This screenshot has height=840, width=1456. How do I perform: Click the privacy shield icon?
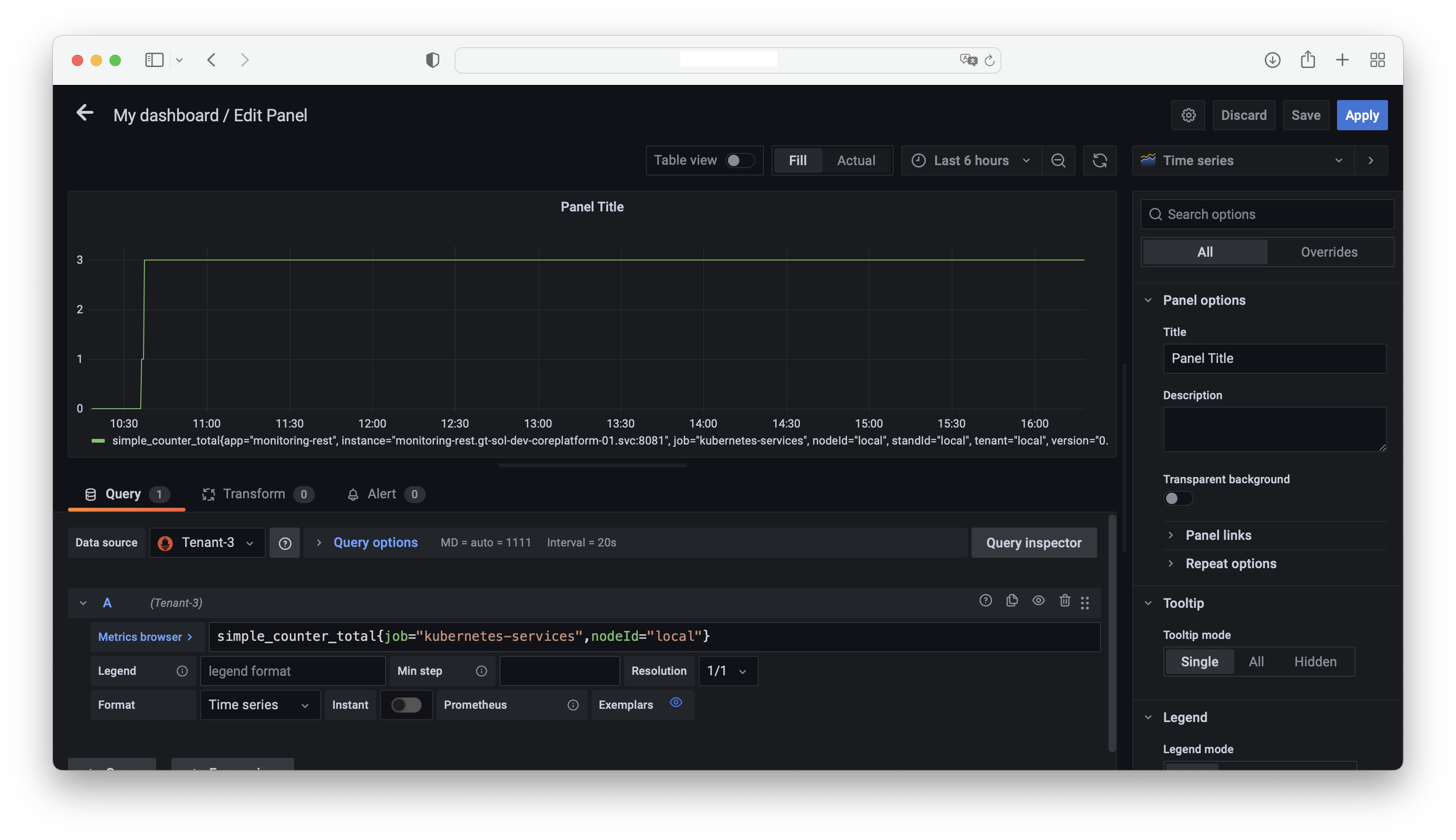pos(432,60)
